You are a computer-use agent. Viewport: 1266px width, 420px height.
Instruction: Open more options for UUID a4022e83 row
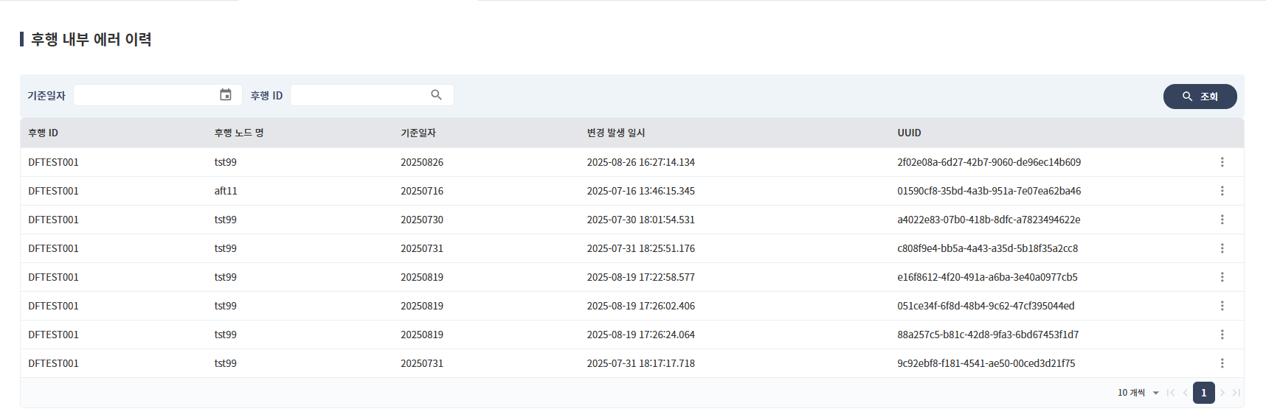pyautogui.click(x=1222, y=220)
